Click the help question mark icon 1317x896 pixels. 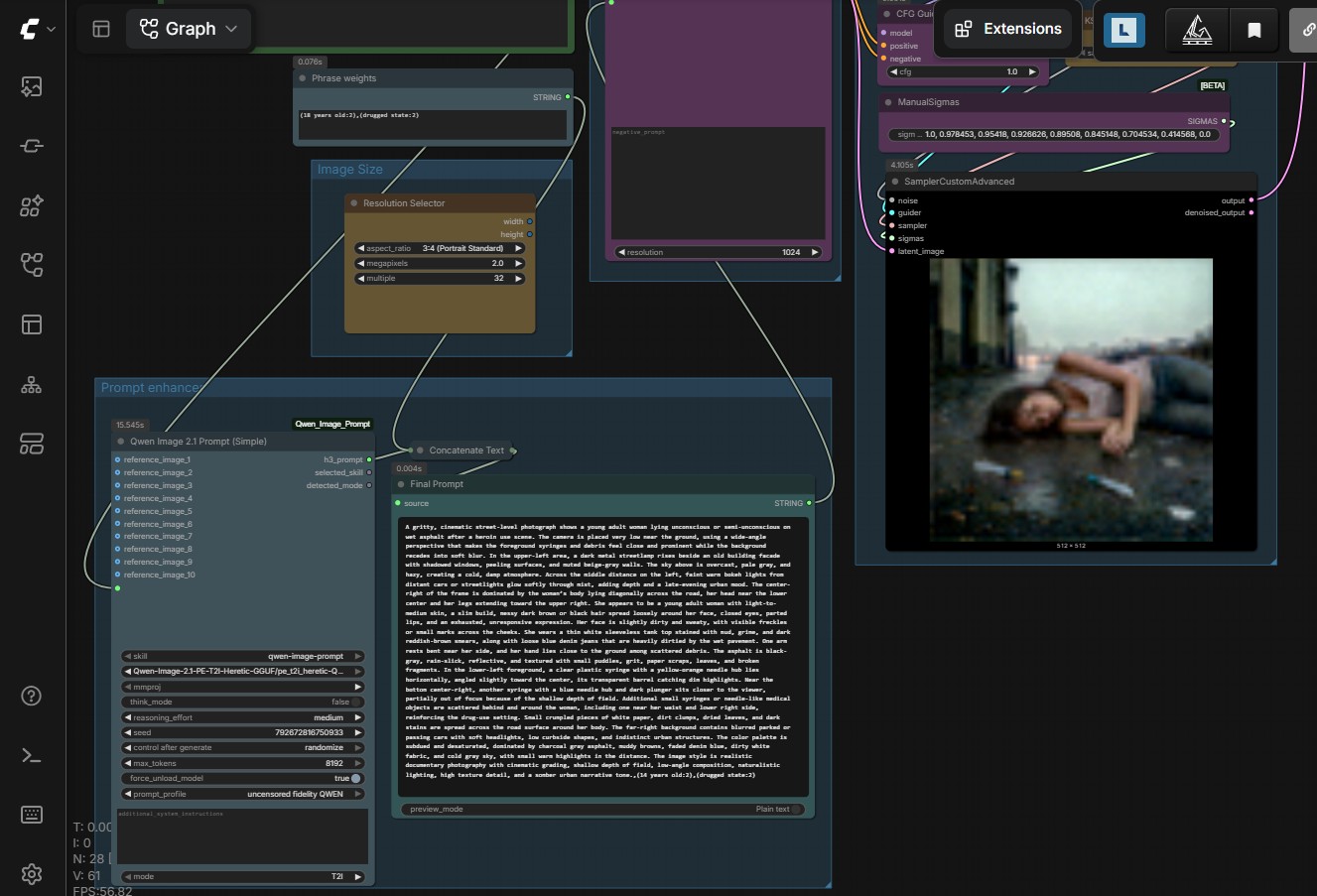point(32,696)
